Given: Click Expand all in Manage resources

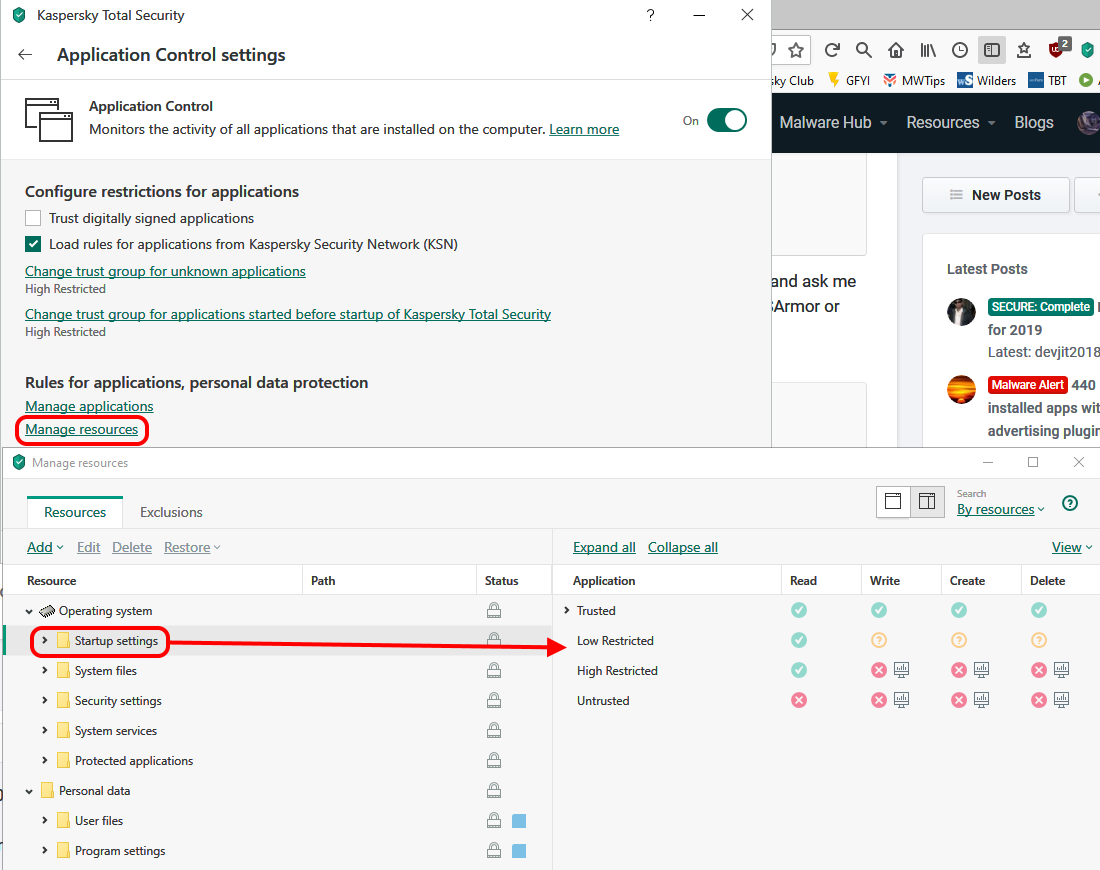Looking at the screenshot, I should pos(604,547).
